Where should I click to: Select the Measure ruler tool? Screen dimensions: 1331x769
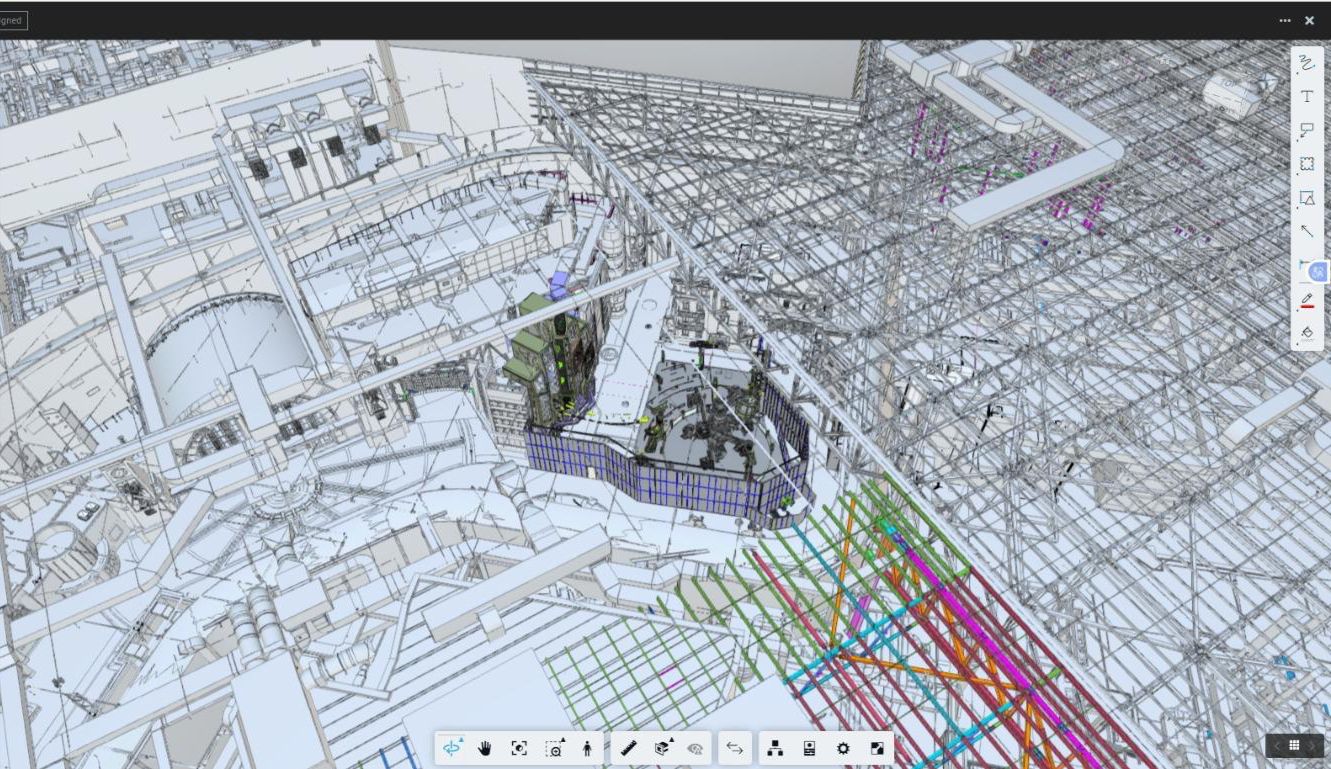click(628, 748)
